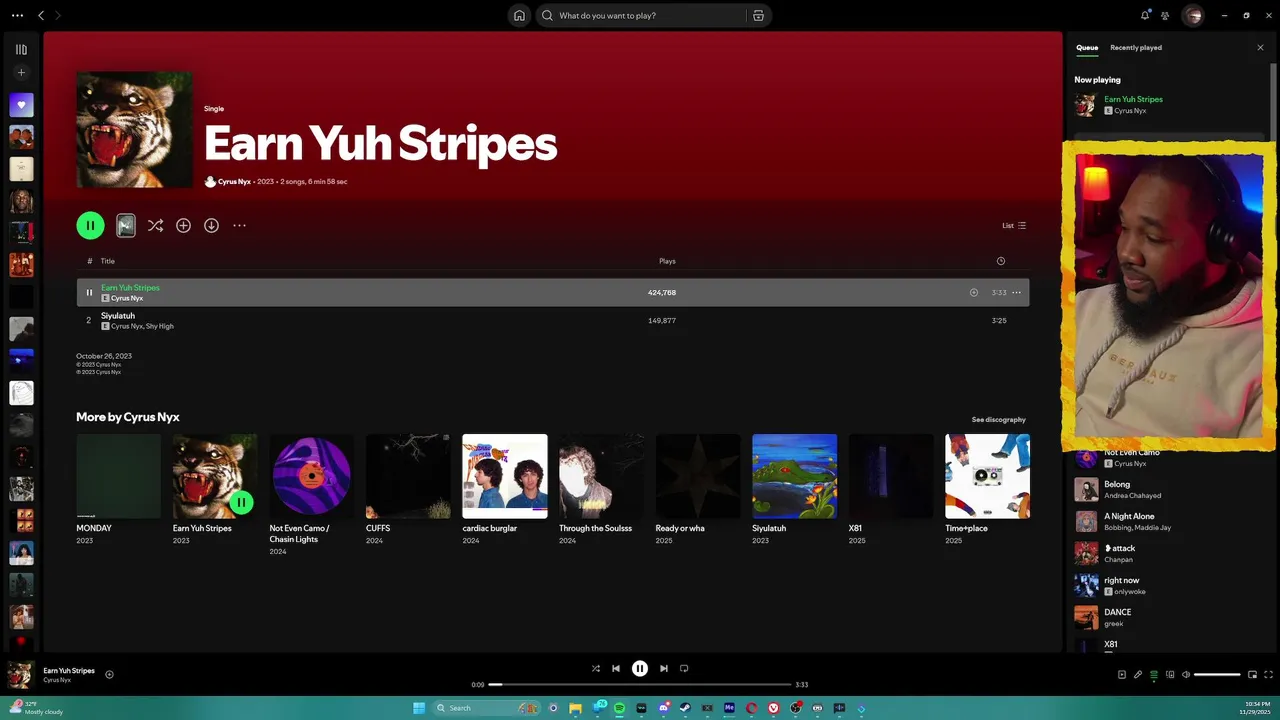Pause from the Earn Yuh Stripes card
Image resolution: width=1280 pixels, height=720 pixels.
(x=241, y=502)
